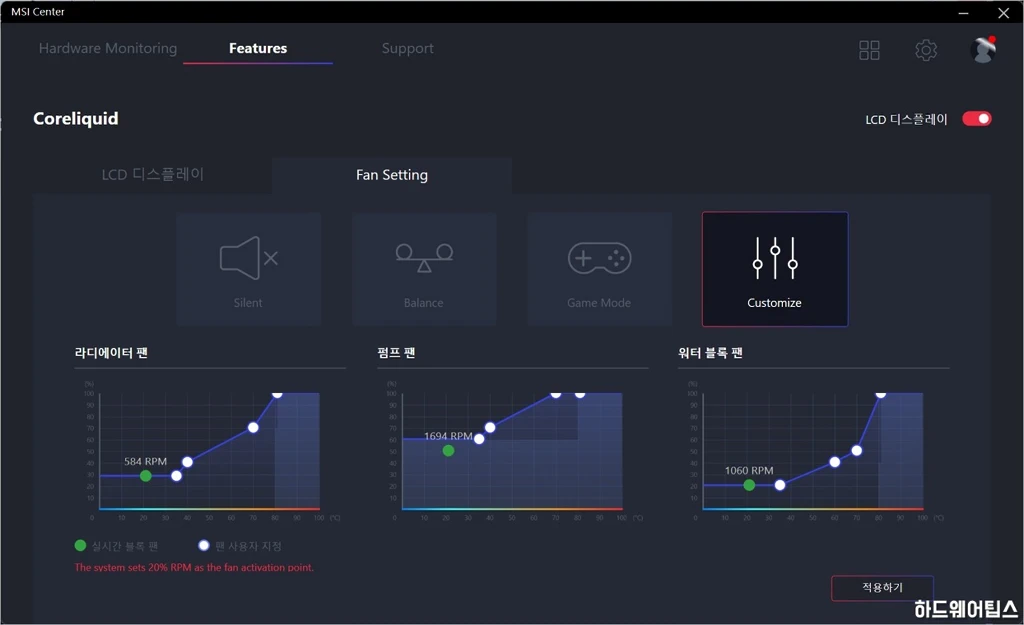Click the 펌프 팬 section heading

(x=396, y=353)
